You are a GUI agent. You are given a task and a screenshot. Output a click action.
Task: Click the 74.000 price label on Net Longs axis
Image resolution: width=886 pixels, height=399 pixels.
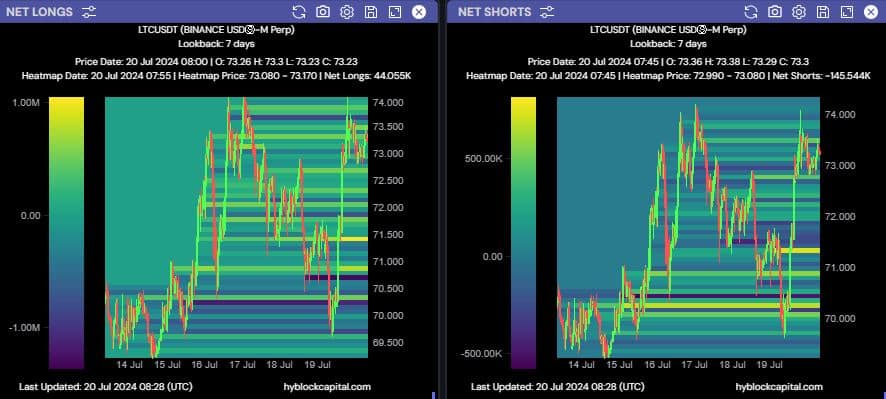click(387, 103)
